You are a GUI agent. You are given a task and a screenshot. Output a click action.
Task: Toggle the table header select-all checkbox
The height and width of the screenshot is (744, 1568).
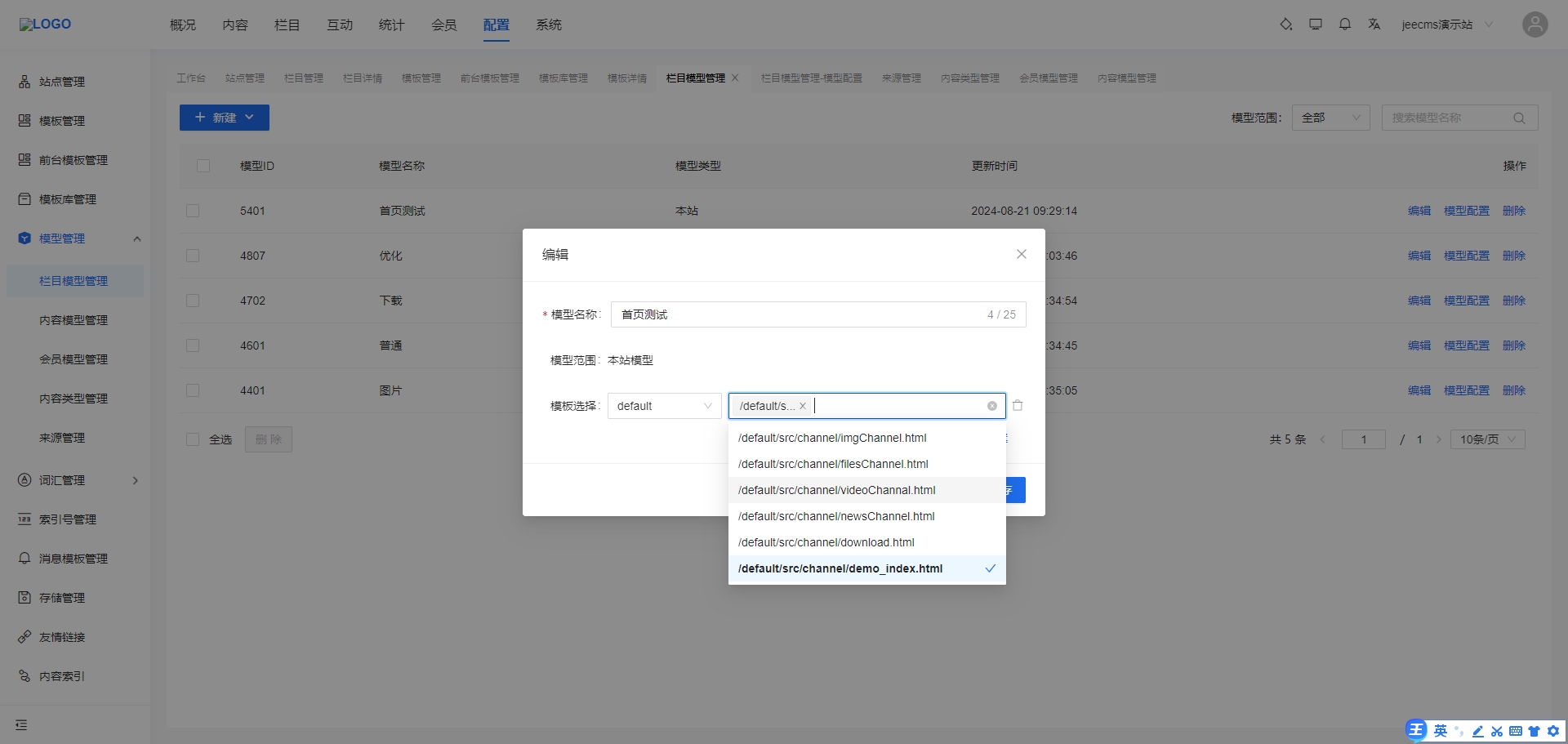pos(203,166)
